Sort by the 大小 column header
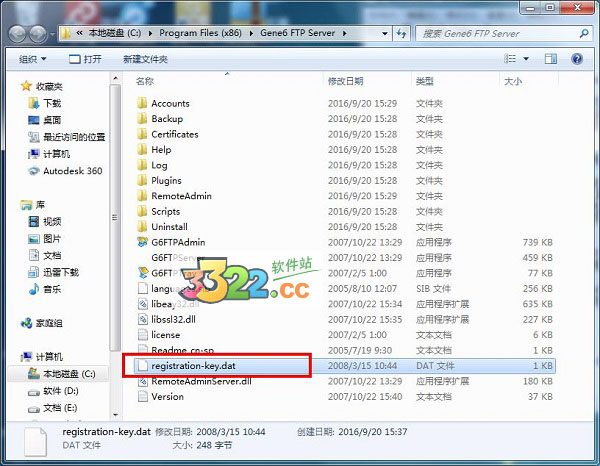600x466 pixels. (x=513, y=81)
